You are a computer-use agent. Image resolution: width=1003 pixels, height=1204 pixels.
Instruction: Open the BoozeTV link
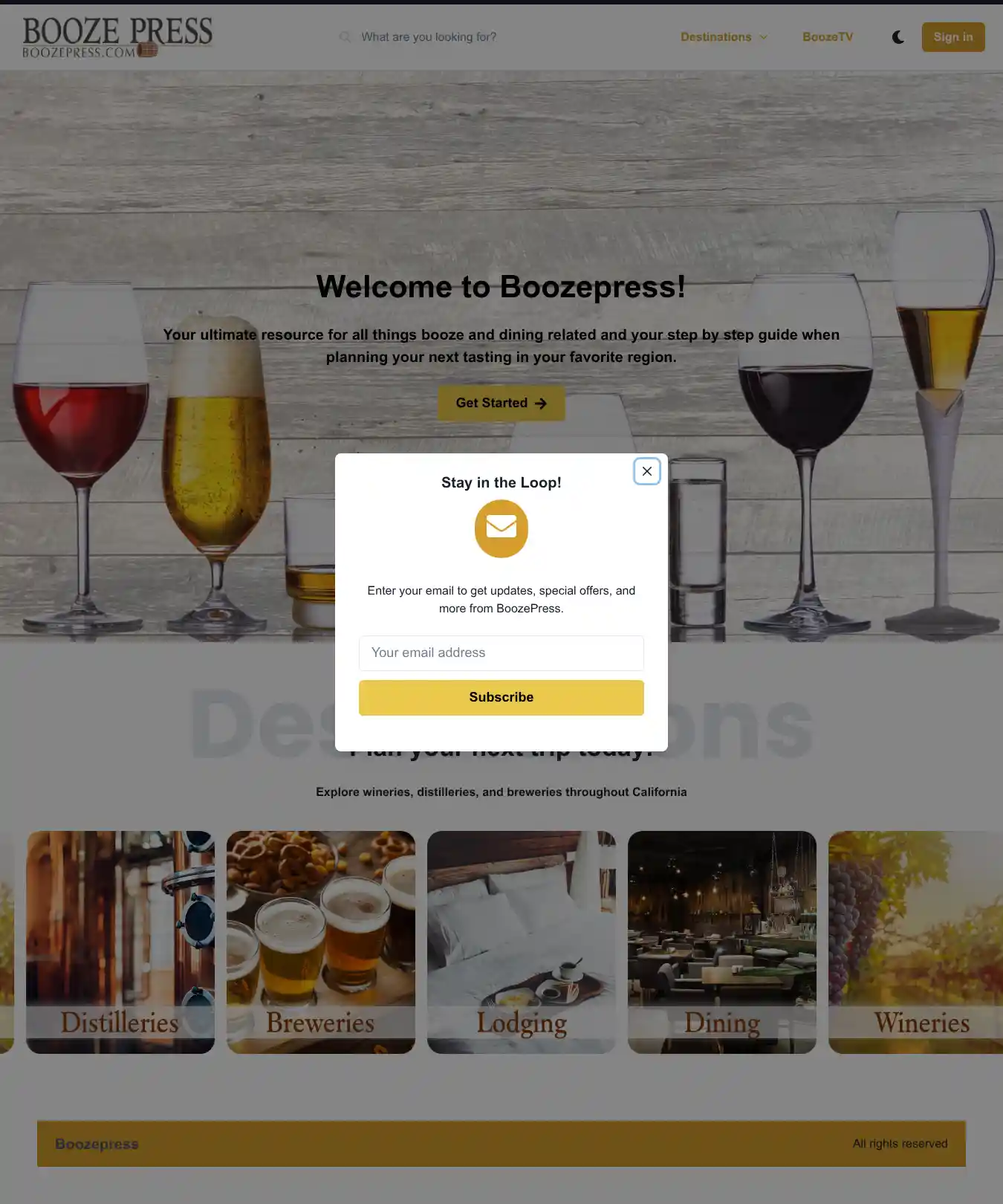coord(828,37)
